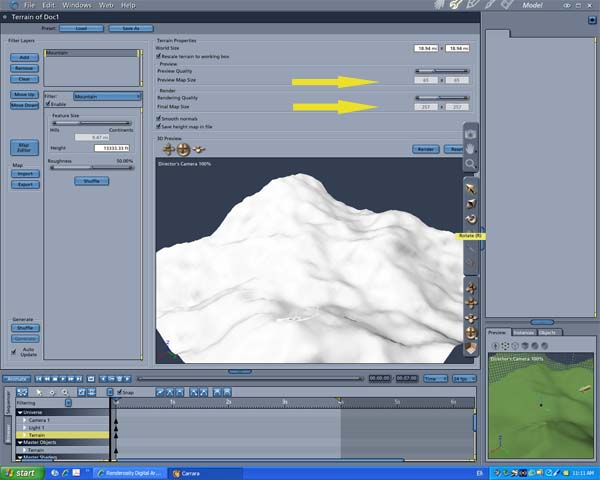600x480 pixels.
Task: Expand the Camera 1 tree item
Action: (x=23, y=420)
